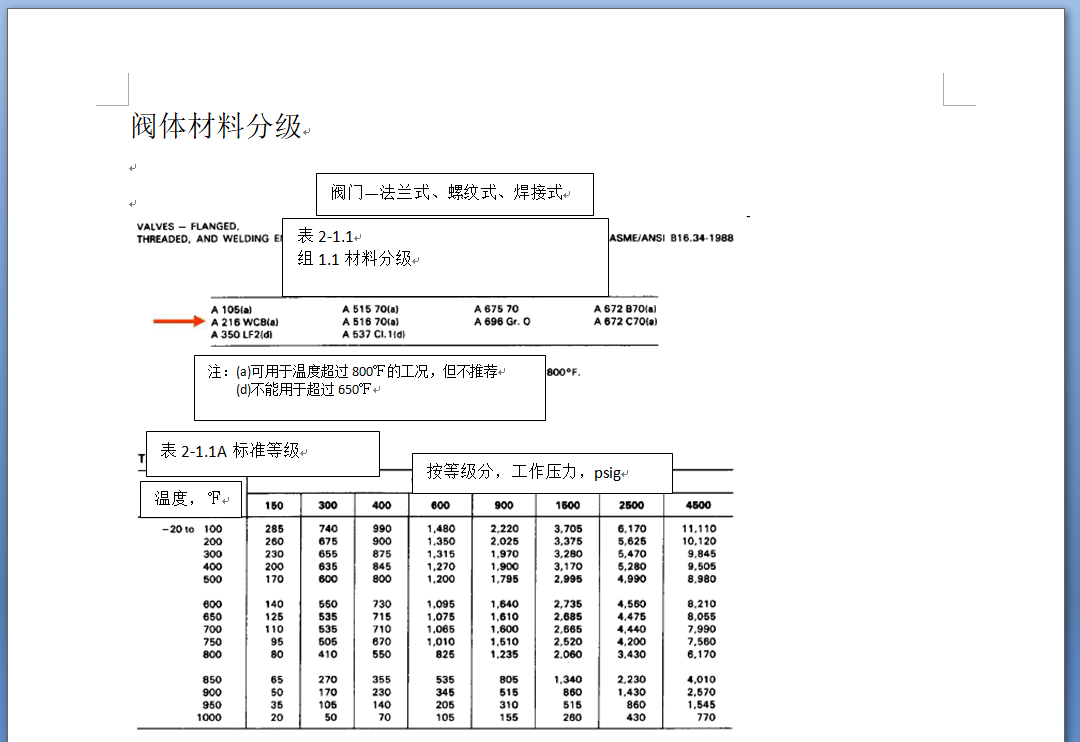Screen dimensions: 1080x742
Task: Click the value 4,560 in the table
Action: [x=632, y=604]
